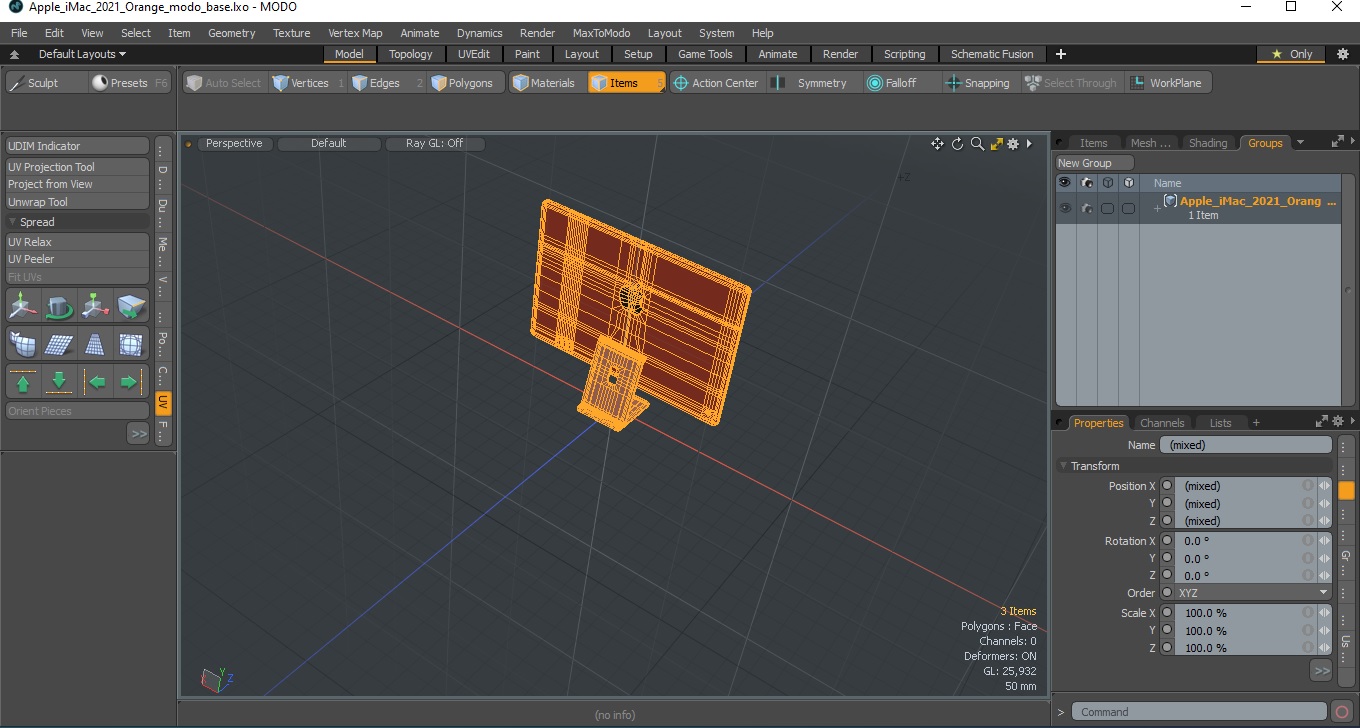Click the UDIM Indicator button
1360x728 pixels.
pyautogui.click(x=78, y=146)
